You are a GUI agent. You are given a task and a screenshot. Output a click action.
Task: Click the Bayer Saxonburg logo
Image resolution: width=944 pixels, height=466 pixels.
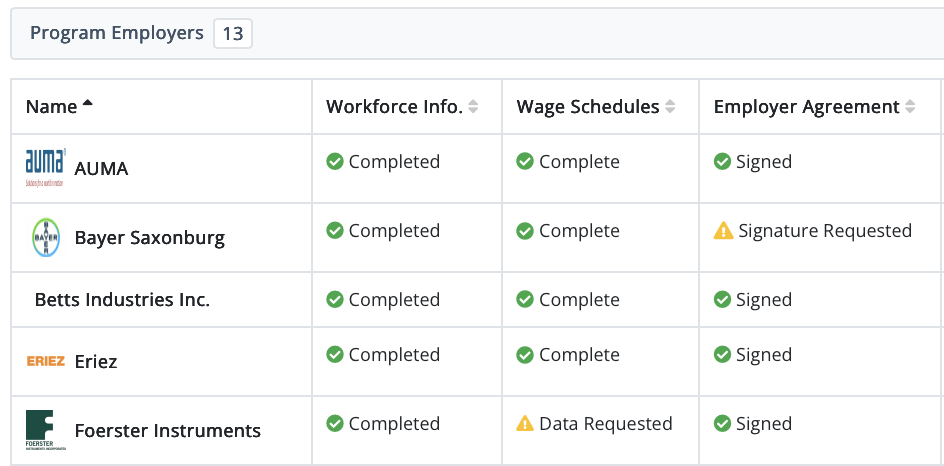coord(46,237)
